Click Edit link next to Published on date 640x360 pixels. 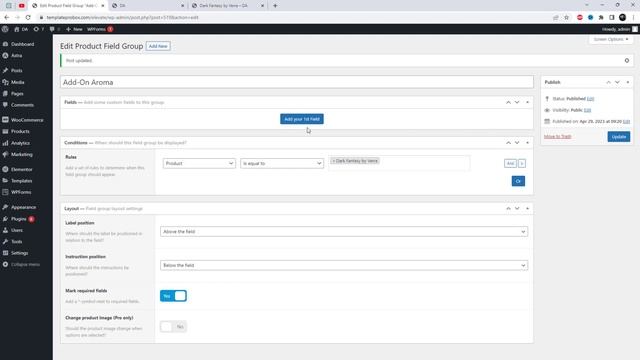(627, 122)
